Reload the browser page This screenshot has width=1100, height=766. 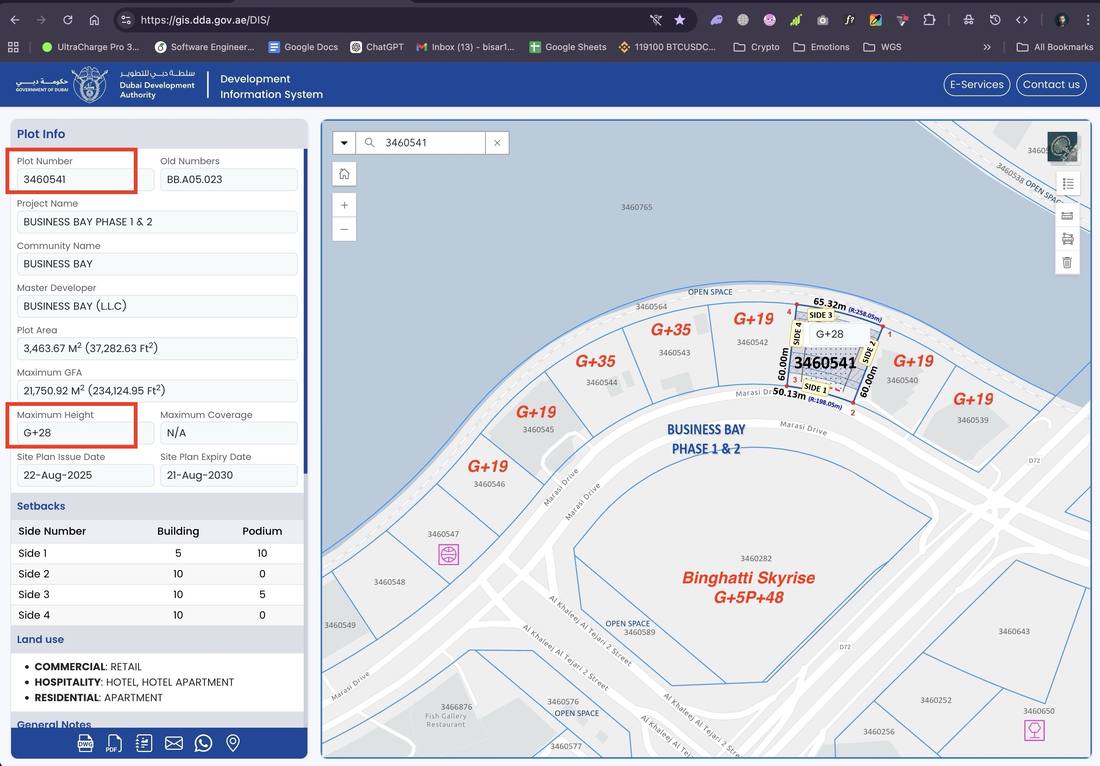[x=67, y=20]
